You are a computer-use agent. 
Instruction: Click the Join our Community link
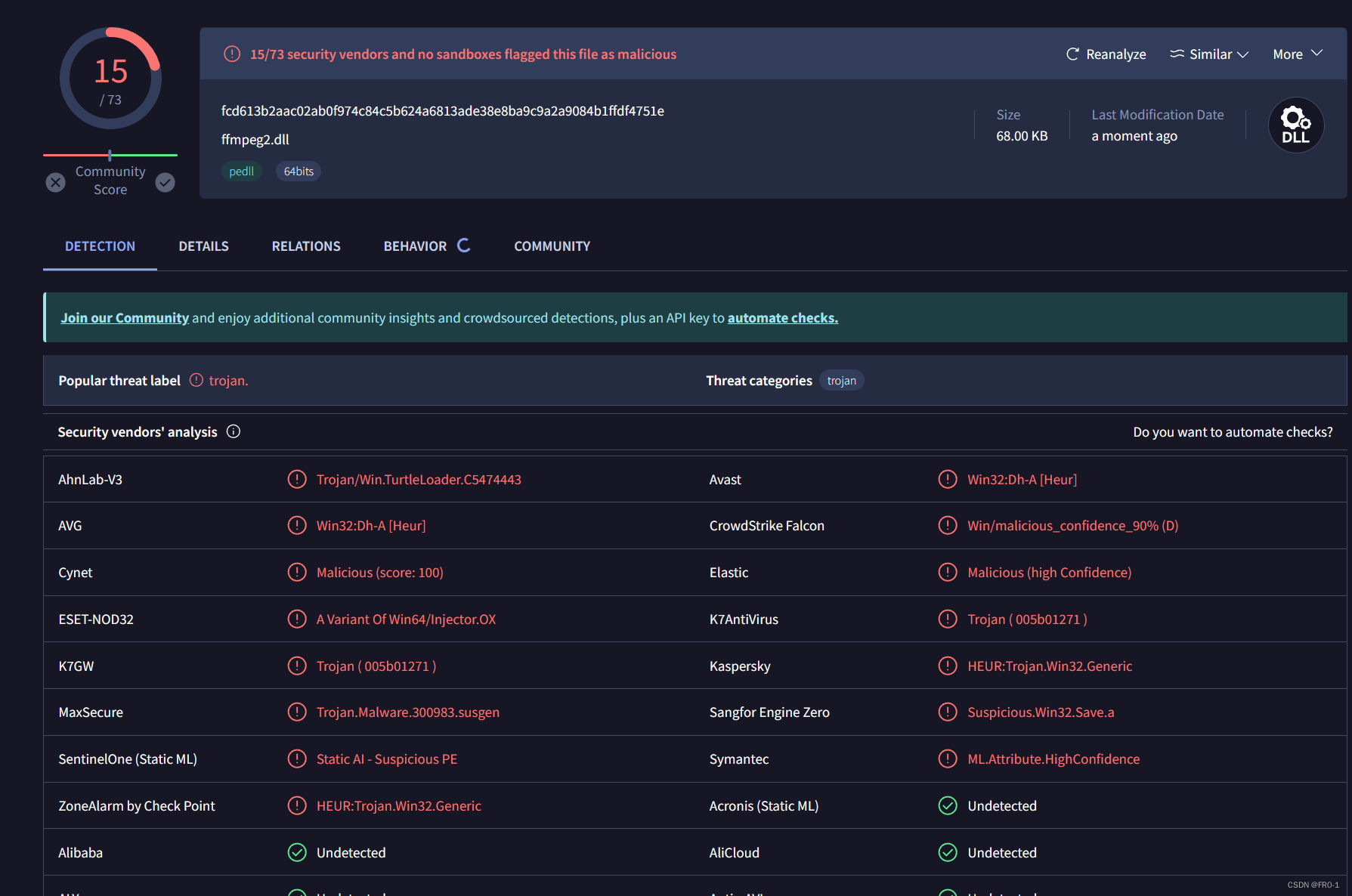[x=125, y=318]
